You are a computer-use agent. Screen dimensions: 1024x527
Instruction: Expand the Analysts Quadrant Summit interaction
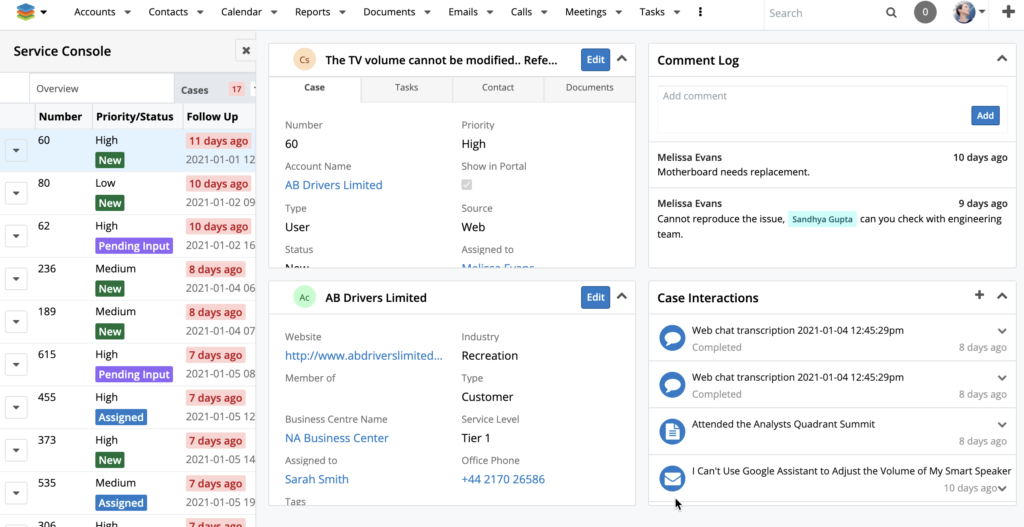[x=1002, y=425]
